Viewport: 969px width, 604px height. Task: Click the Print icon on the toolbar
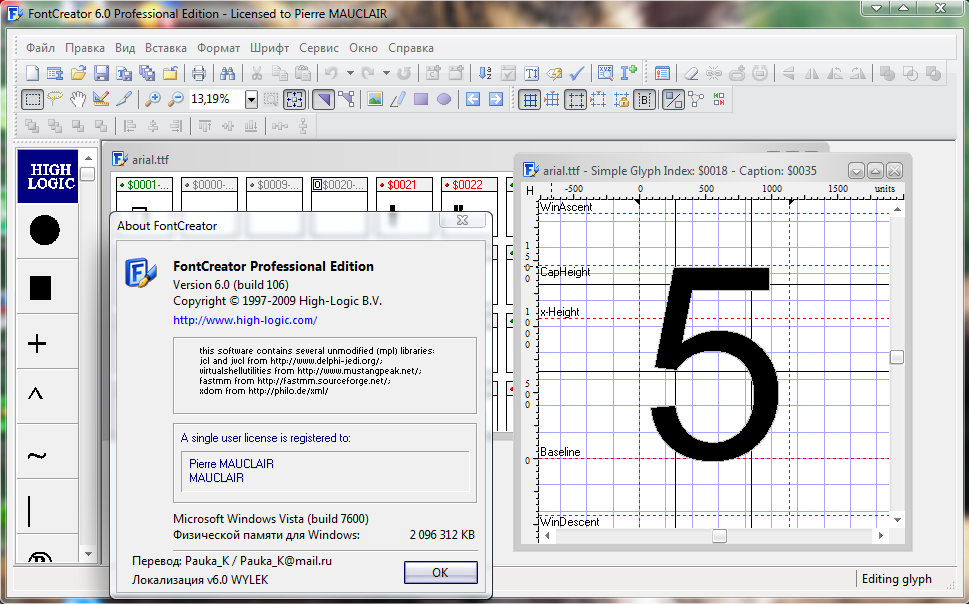pos(200,73)
